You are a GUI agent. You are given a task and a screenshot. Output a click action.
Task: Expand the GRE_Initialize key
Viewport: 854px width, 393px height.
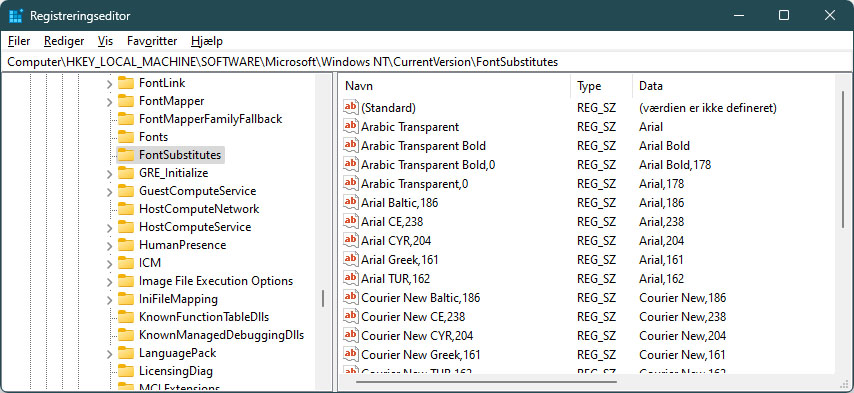pos(109,174)
